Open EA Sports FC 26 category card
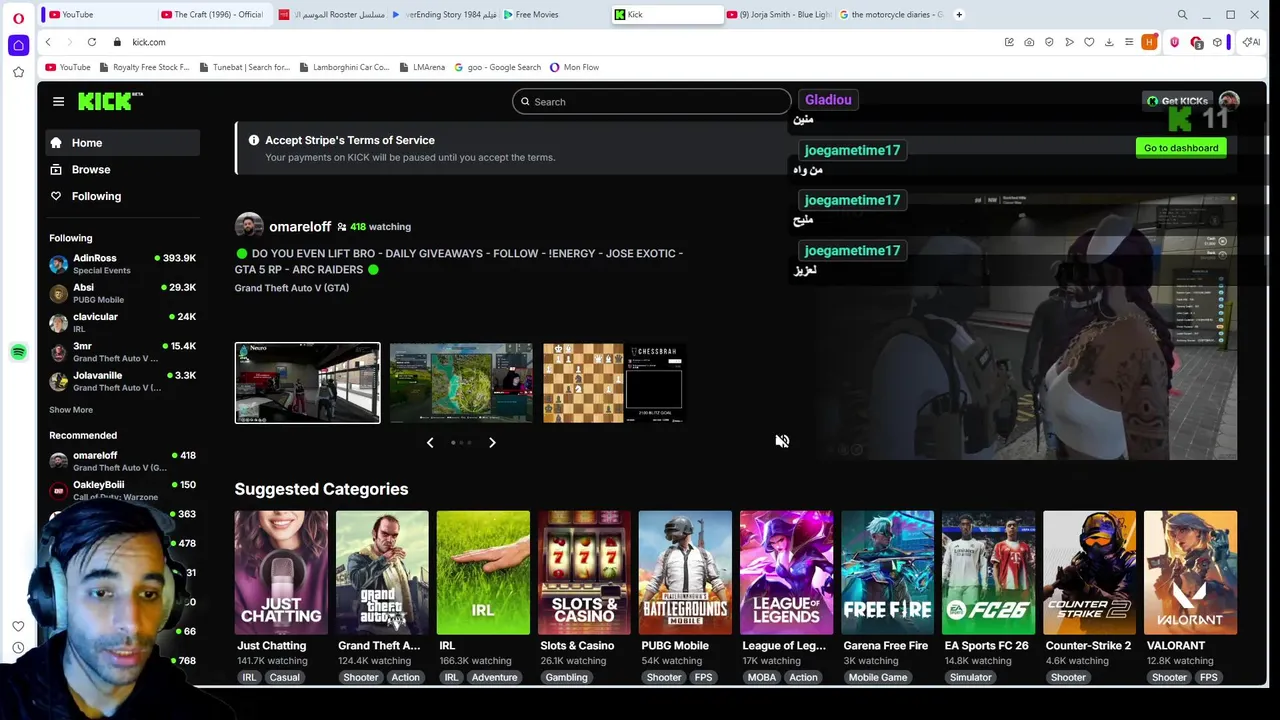The height and width of the screenshot is (720, 1280). (988, 573)
